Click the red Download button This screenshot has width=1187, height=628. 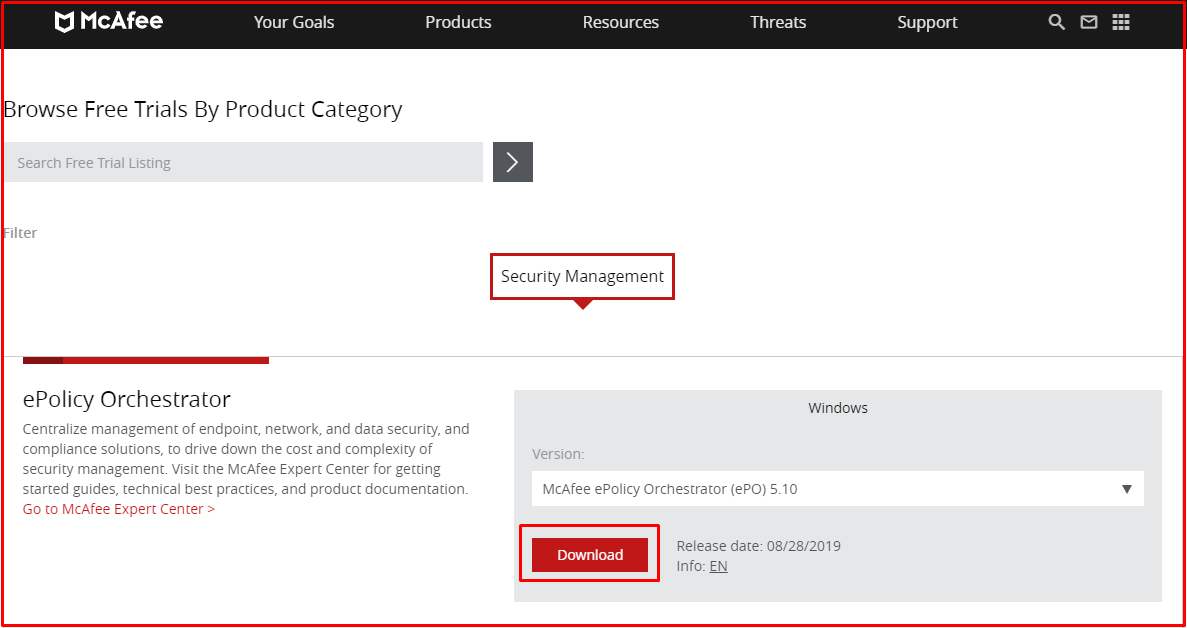(590, 555)
